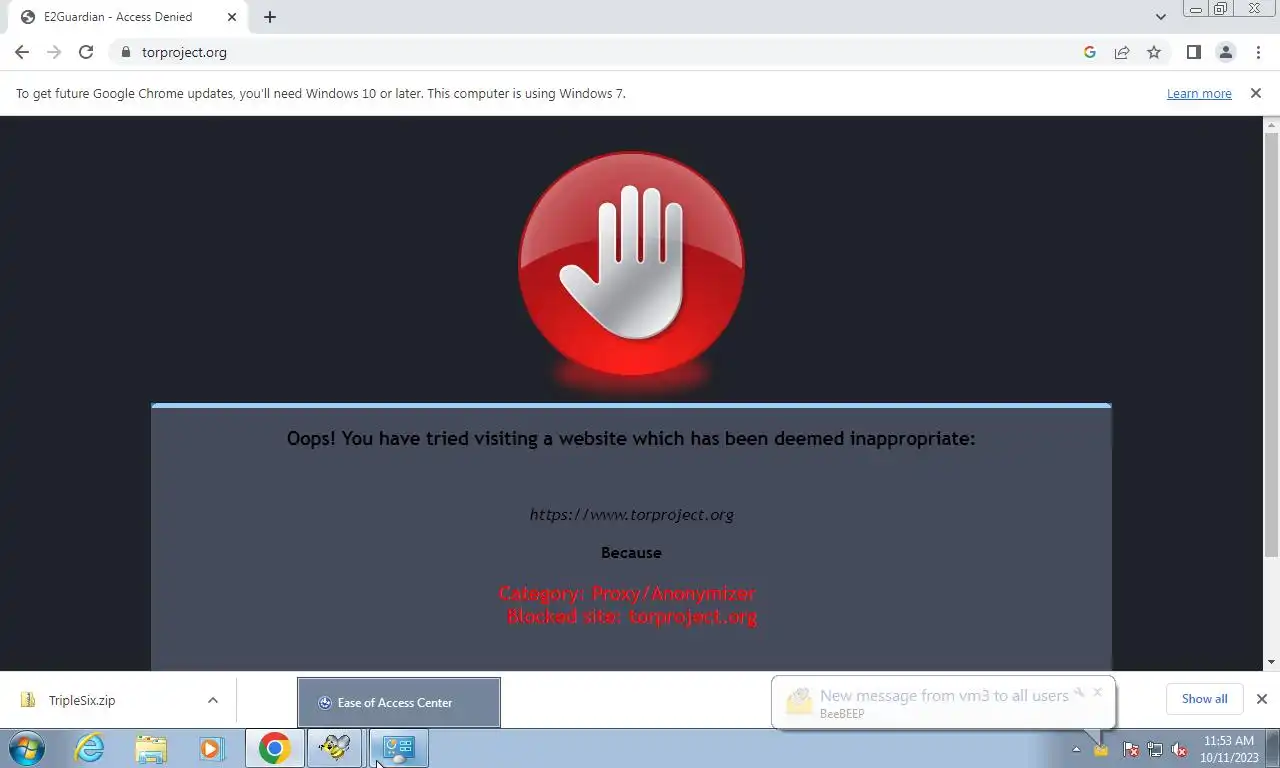The image size is (1280, 768).
Task: Open Windows Explorer from taskbar
Action: coord(151,748)
